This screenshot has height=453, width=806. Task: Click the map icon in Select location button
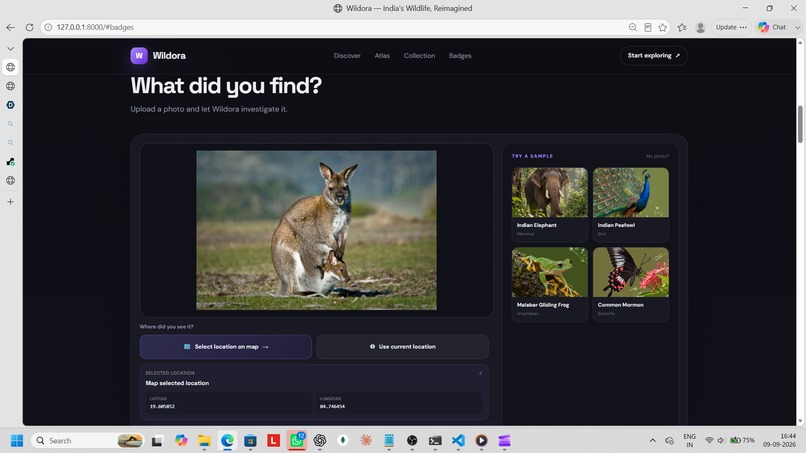[x=187, y=347]
